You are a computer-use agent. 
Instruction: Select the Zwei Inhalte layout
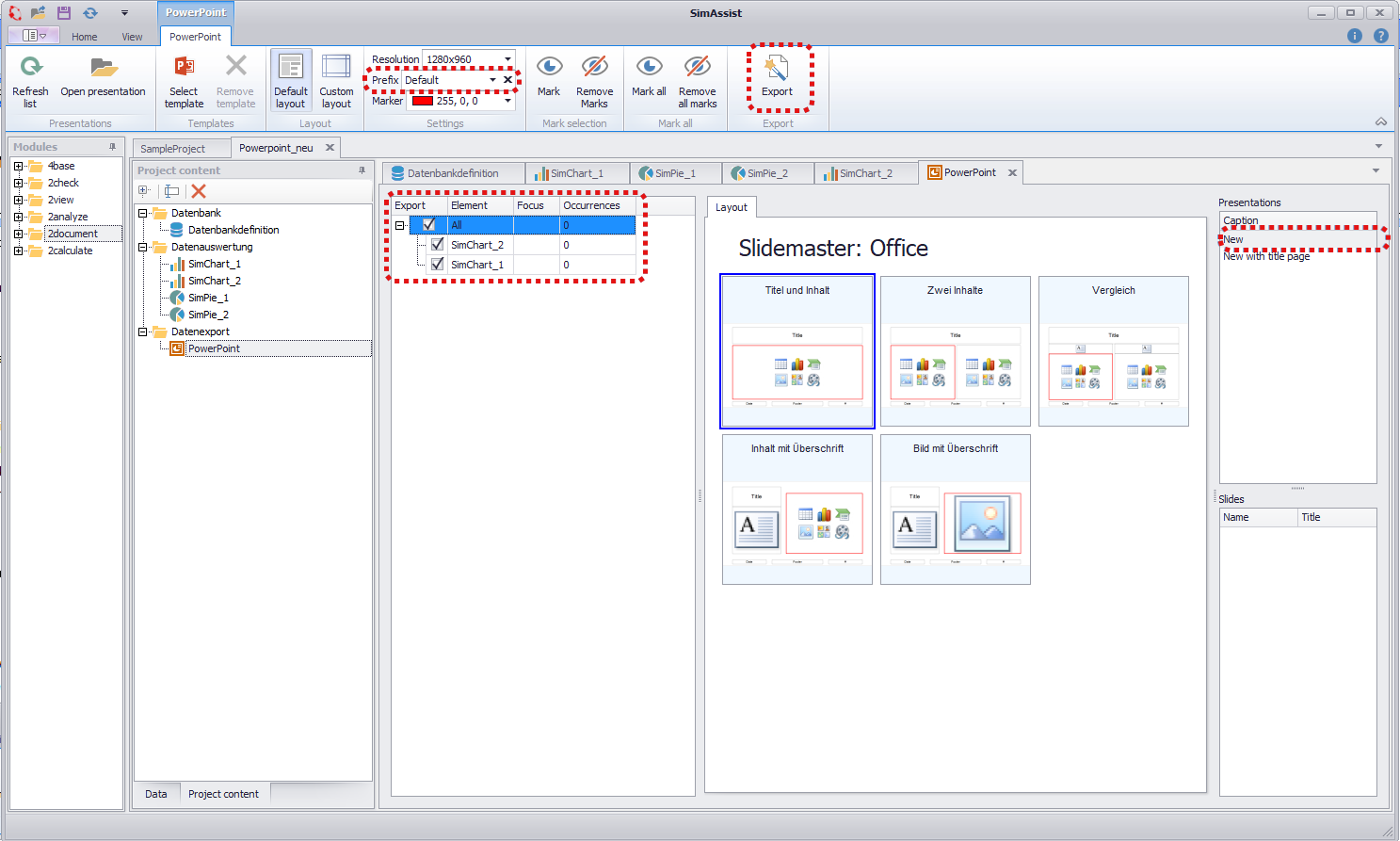click(955, 351)
